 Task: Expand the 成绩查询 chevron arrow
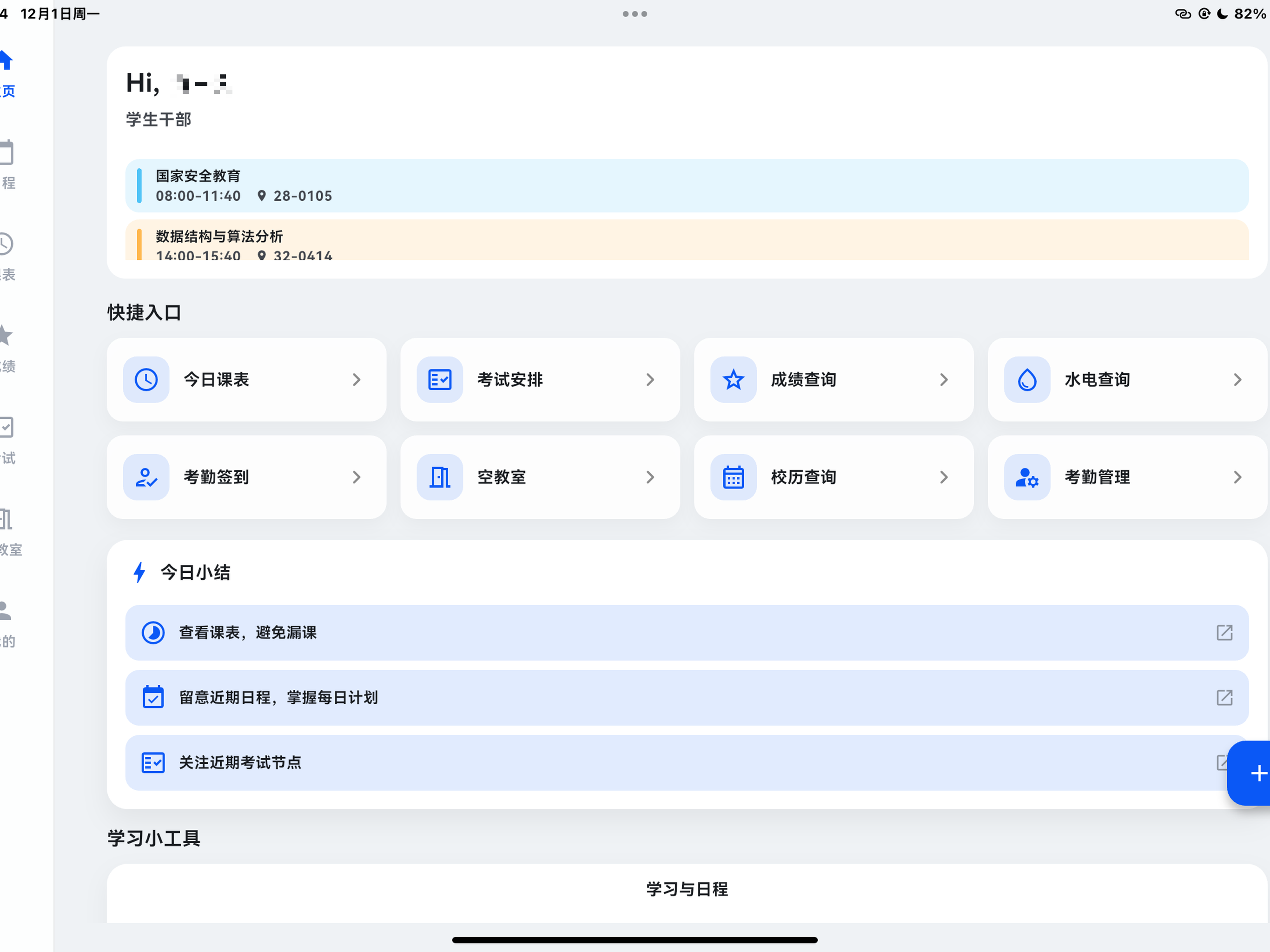point(944,379)
